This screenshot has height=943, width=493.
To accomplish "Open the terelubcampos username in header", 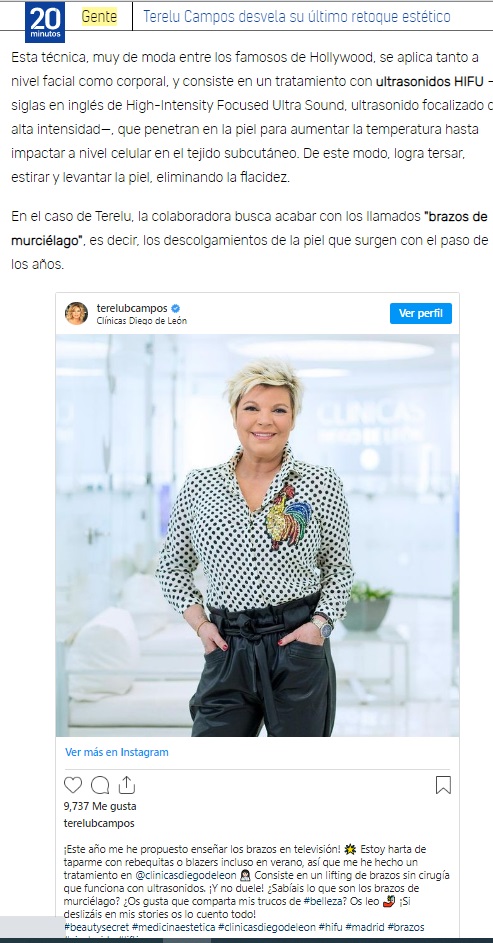I will point(132,309).
